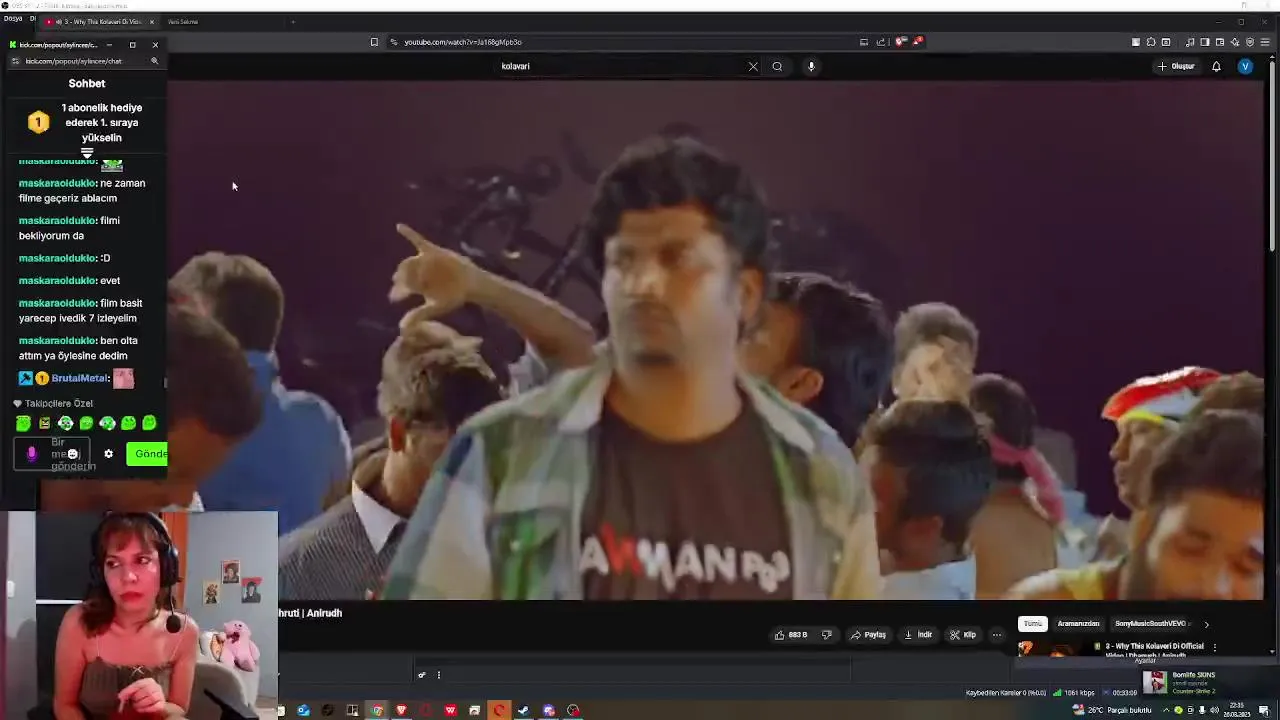Show more filter chips with right chevron
This screenshot has width=1280, height=720.
[x=1206, y=624]
